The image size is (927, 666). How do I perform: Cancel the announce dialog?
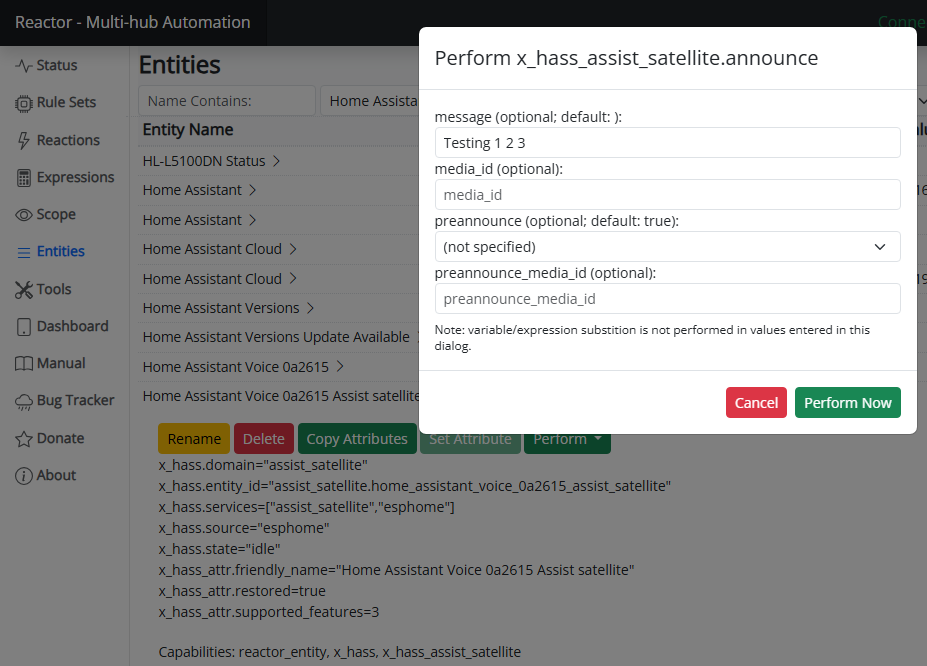(x=756, y=402)
